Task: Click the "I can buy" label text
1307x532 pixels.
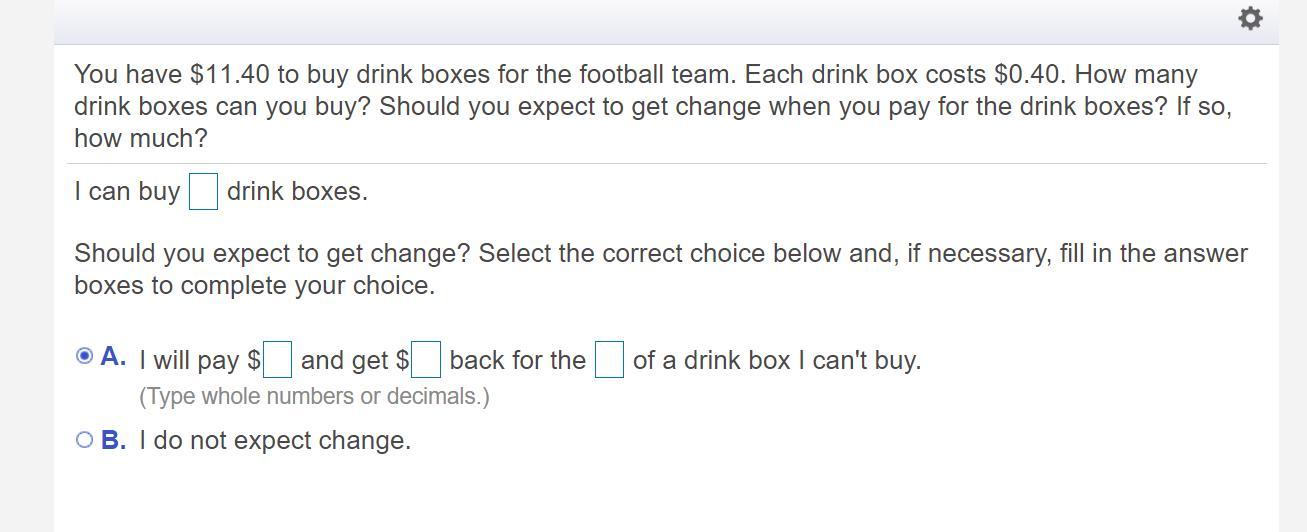Action: tap(127, 192)
